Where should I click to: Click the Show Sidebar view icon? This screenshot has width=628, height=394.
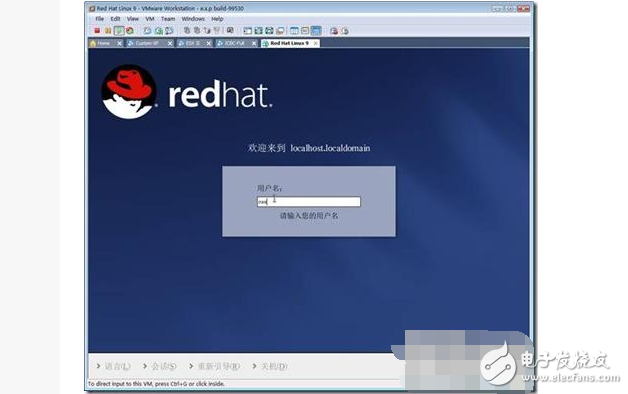pyautogui.click(x=248, y=30)
